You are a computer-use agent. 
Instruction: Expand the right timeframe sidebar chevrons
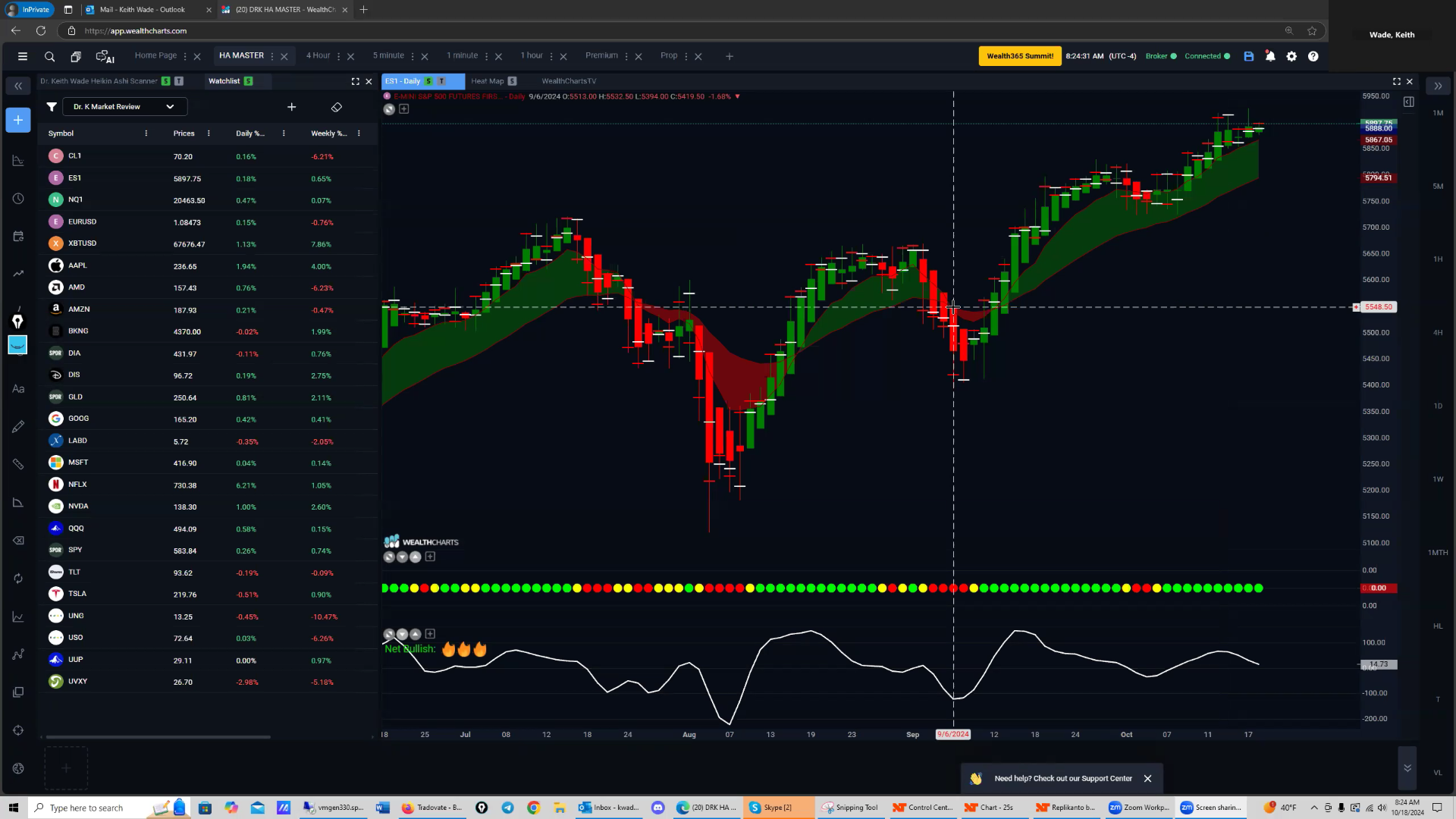pos(1438,86)
